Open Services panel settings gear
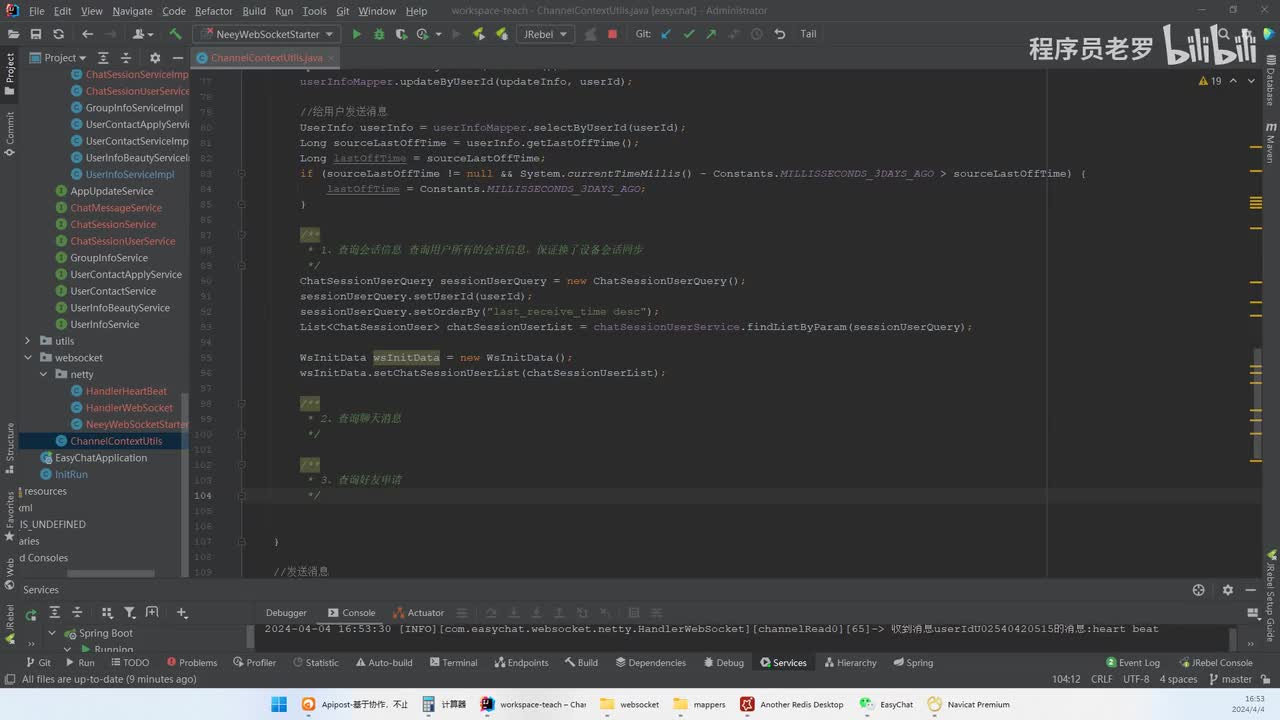Viewport: 1280px width, 720px height. [1228, 590]
